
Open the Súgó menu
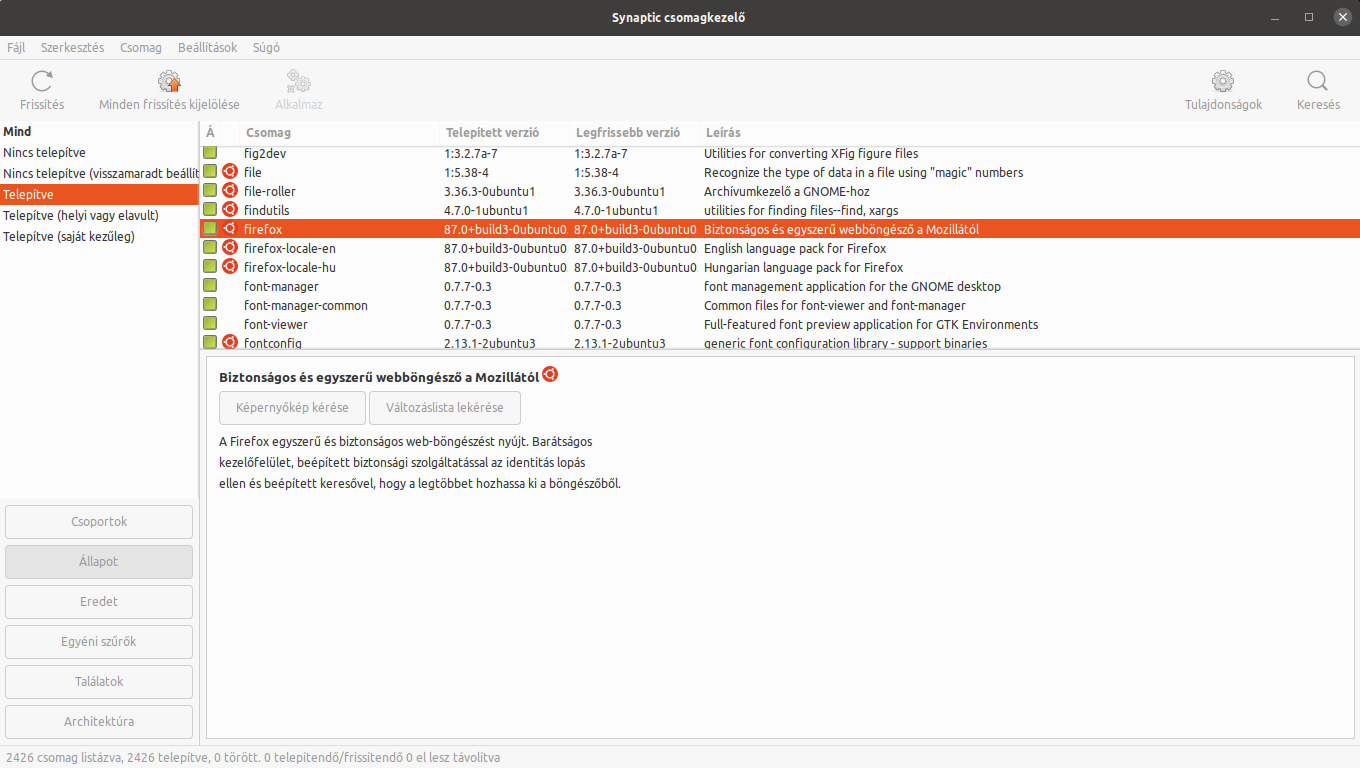pyautogui.click(x=266, y=47)
